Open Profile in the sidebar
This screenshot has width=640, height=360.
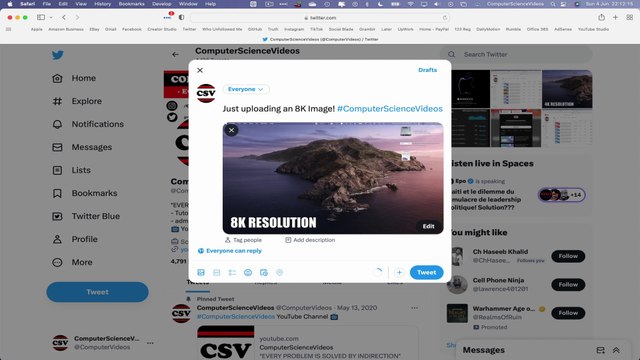tap(75, 239)
